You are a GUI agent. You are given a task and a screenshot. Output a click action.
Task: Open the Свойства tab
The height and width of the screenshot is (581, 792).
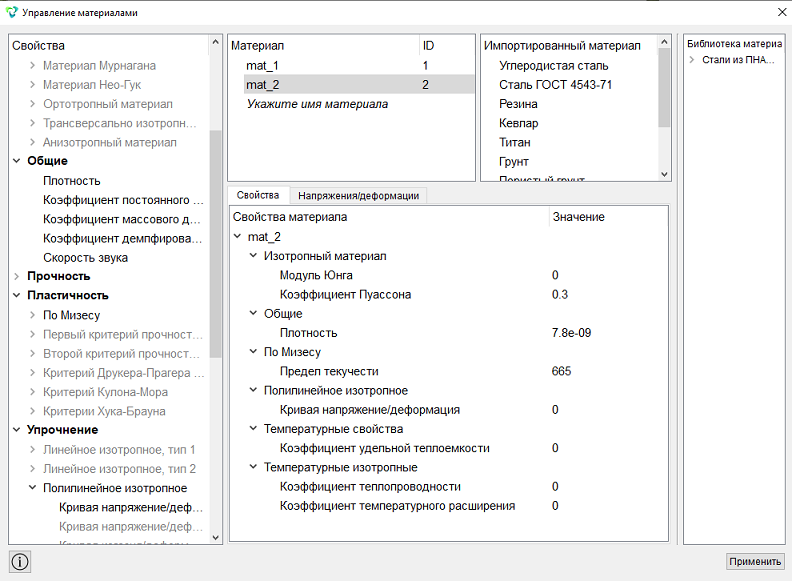click(258, 195)
